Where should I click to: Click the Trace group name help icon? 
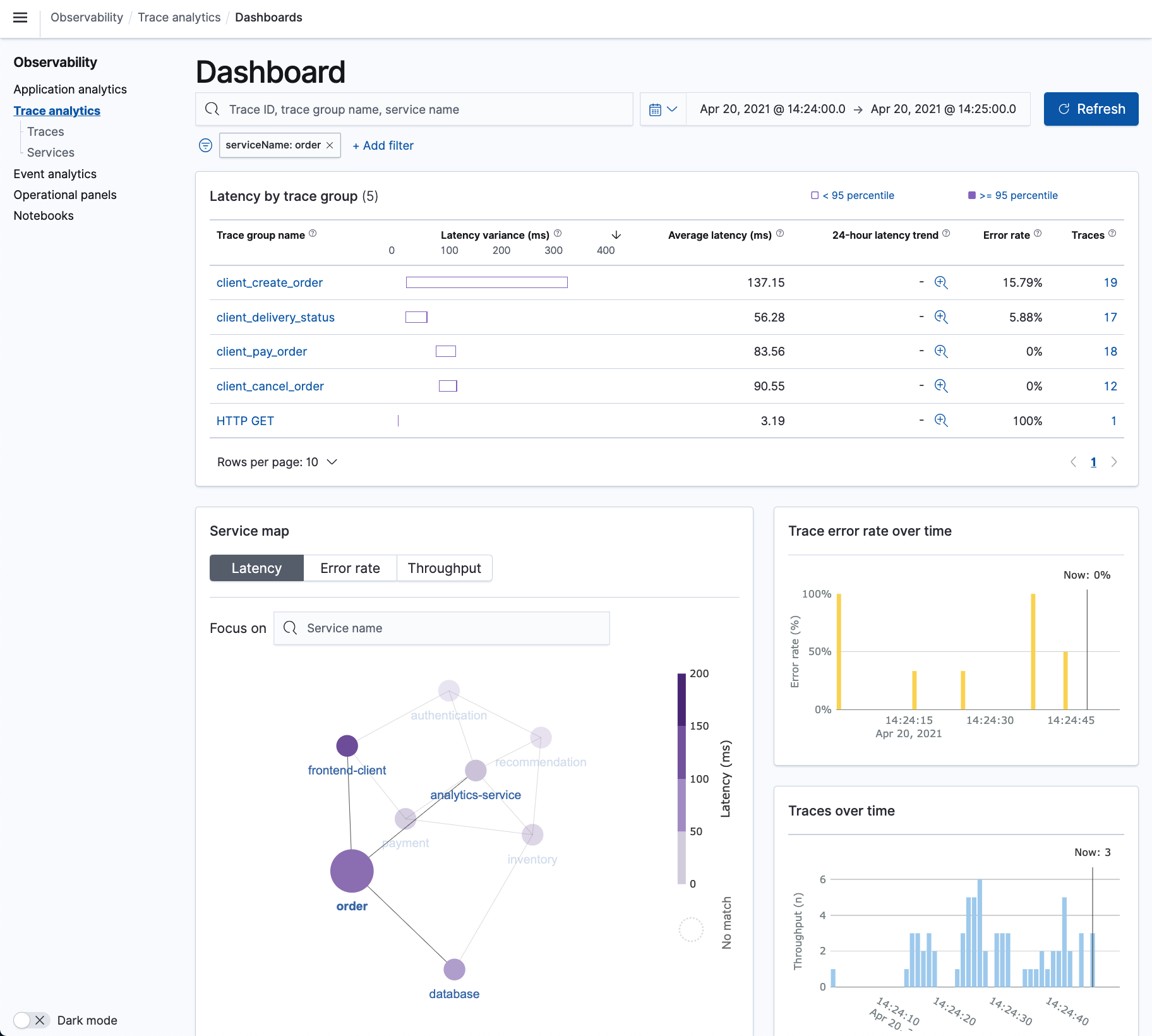coord(313,233)
